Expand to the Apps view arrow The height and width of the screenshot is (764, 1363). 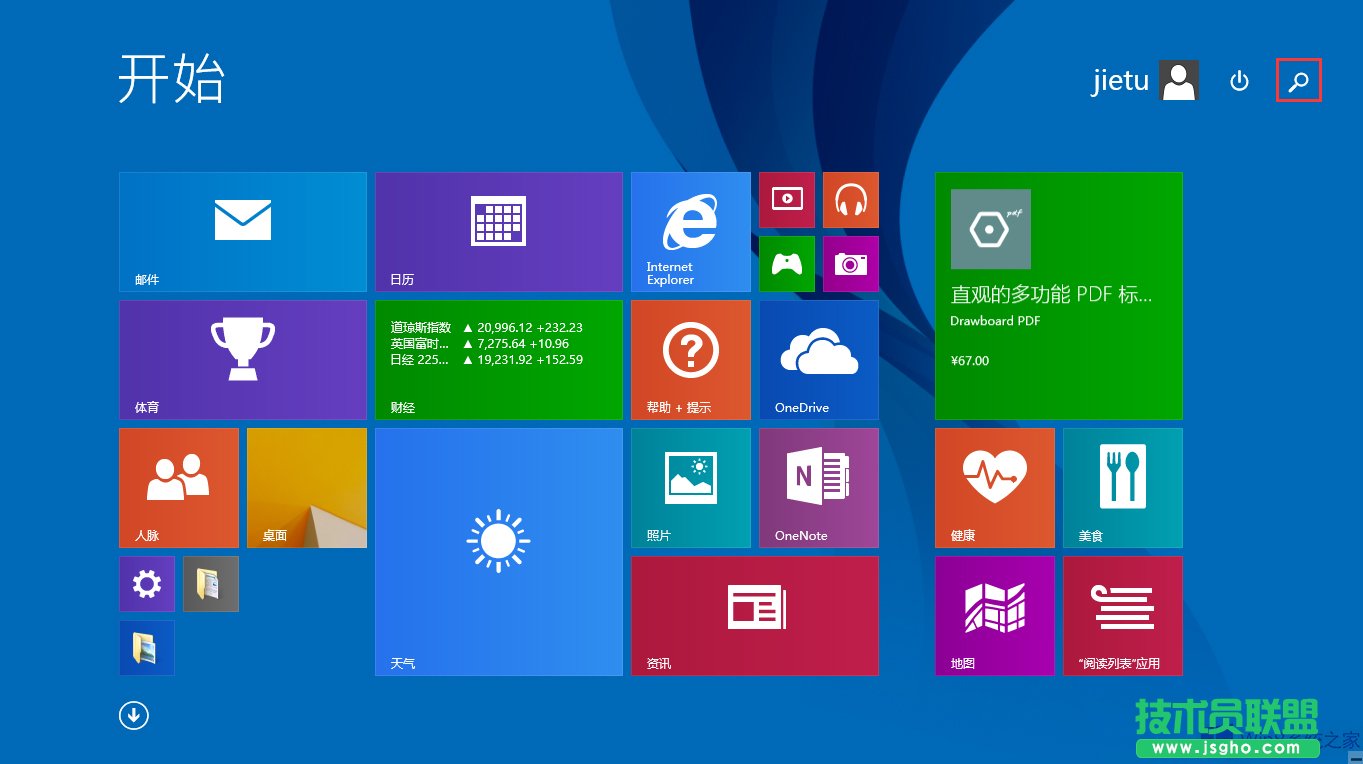click(x=133, y=716)
